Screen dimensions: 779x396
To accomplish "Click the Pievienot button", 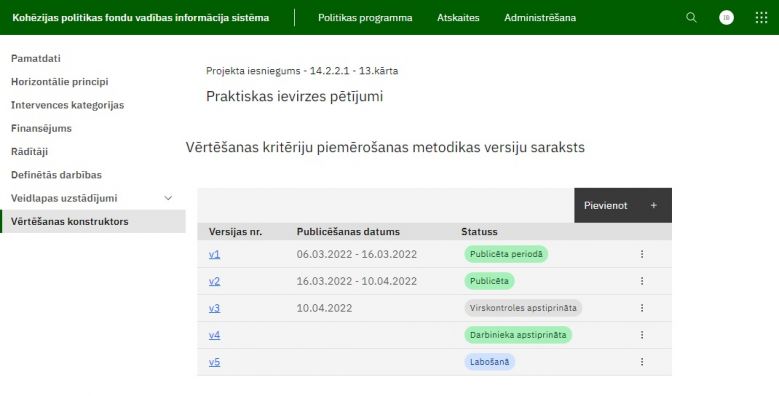I will pyautogui.click(x=623, y=205).
